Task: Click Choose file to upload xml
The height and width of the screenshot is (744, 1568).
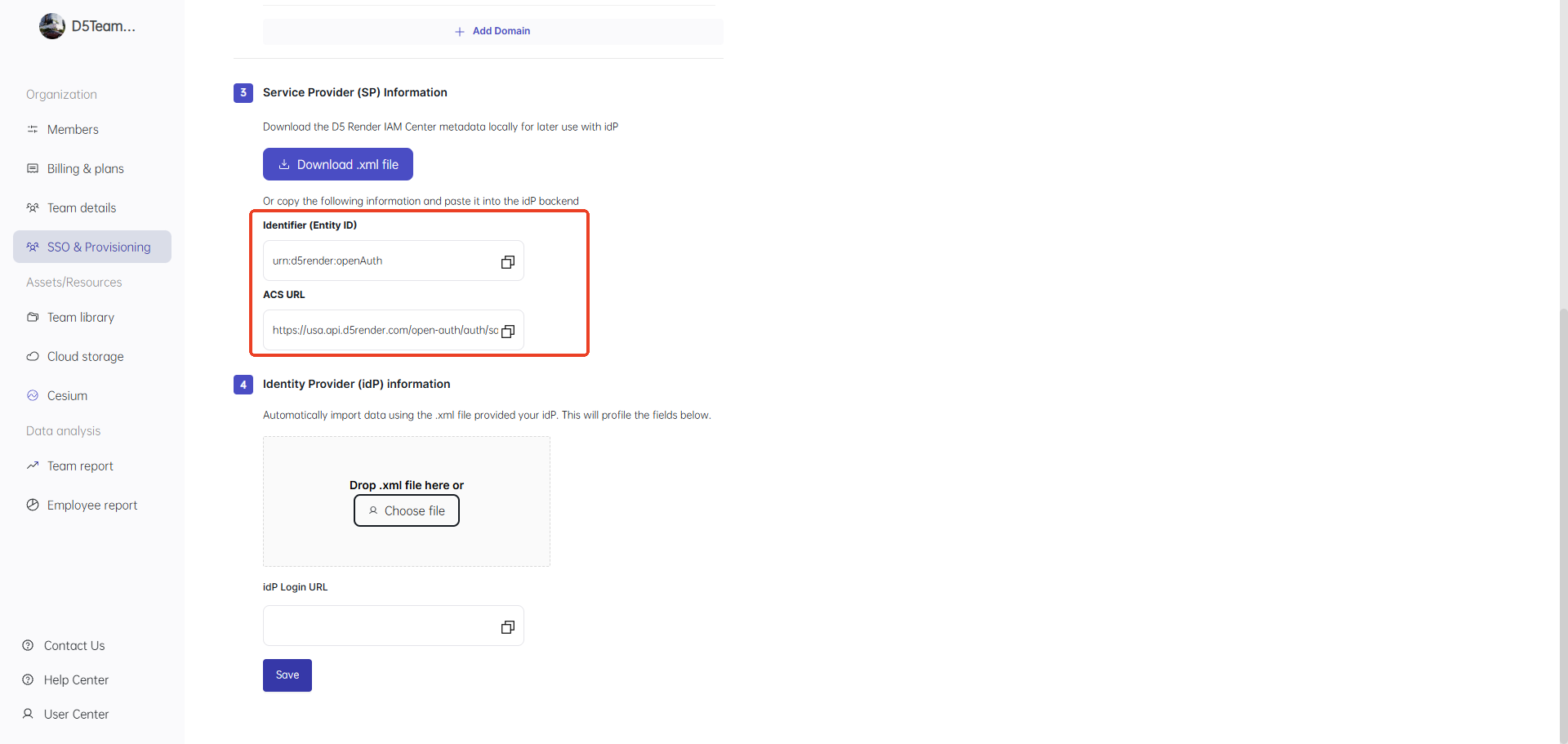Action: (407, 511)
